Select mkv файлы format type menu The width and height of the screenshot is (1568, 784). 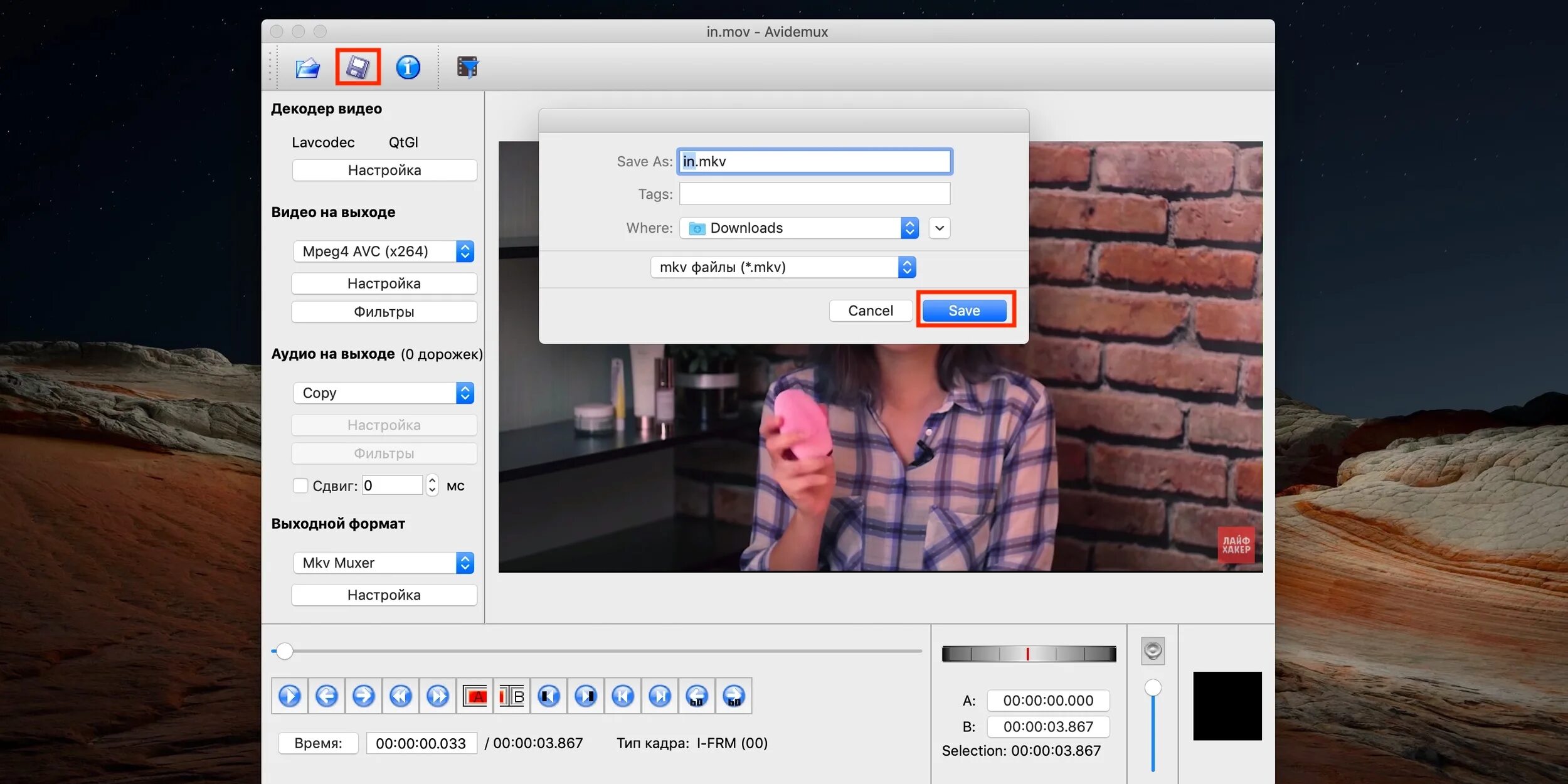783,267
